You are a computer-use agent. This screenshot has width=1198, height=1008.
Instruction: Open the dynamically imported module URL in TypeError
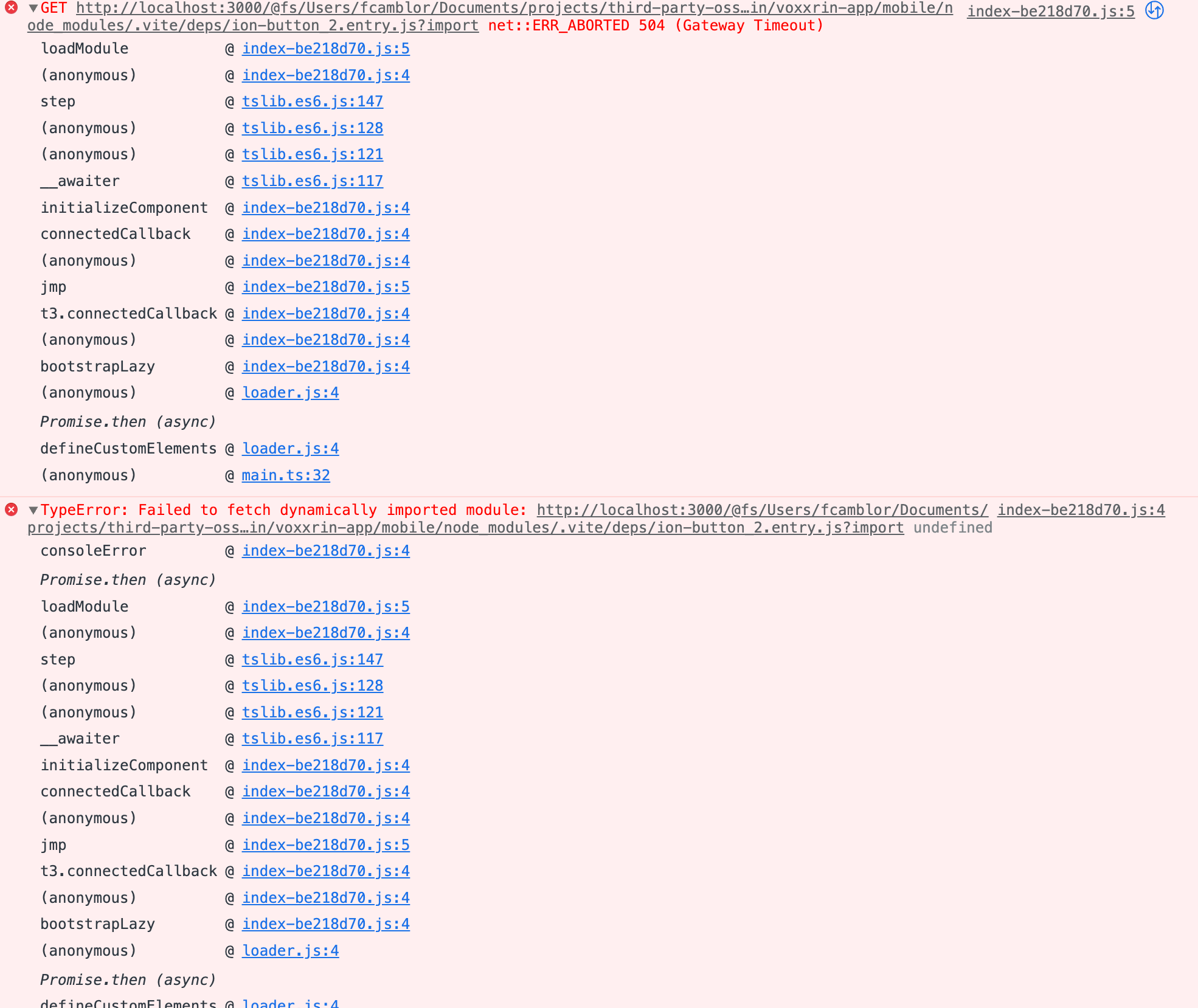point(762,510)
